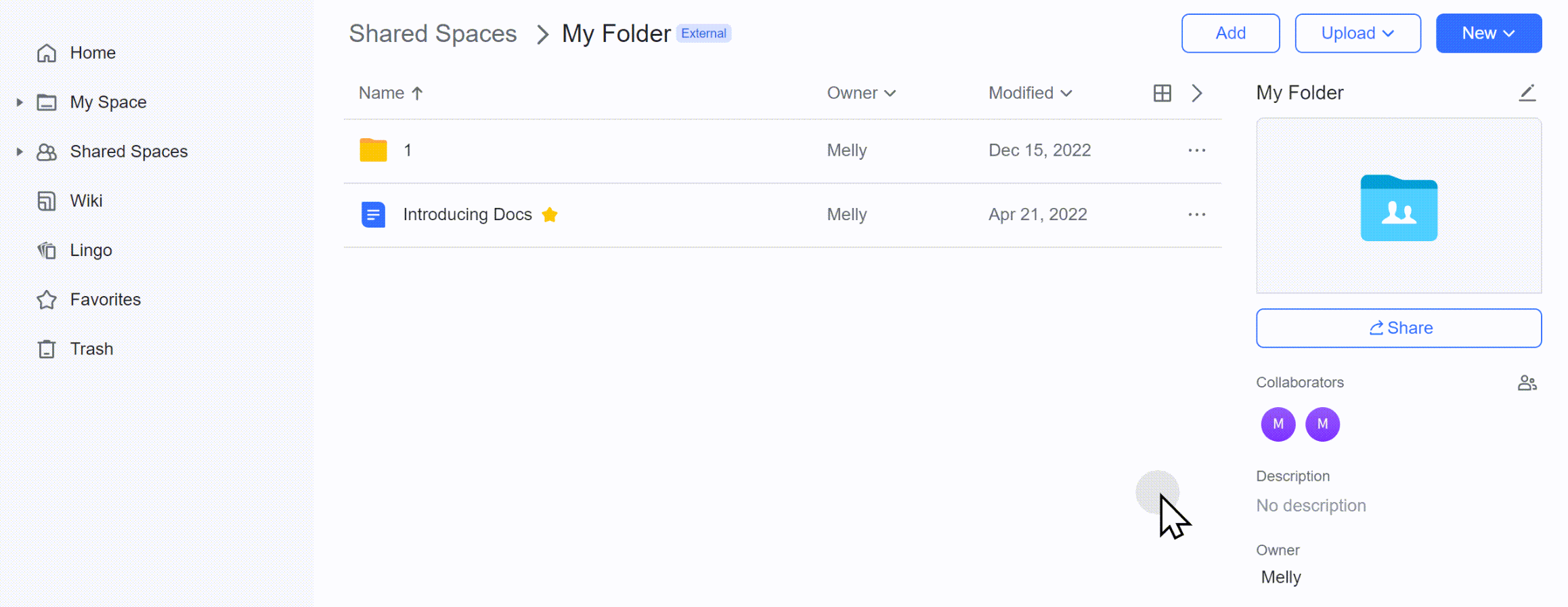Toggle the star on Introducing Docs
1568x607 pixels.
550,215
